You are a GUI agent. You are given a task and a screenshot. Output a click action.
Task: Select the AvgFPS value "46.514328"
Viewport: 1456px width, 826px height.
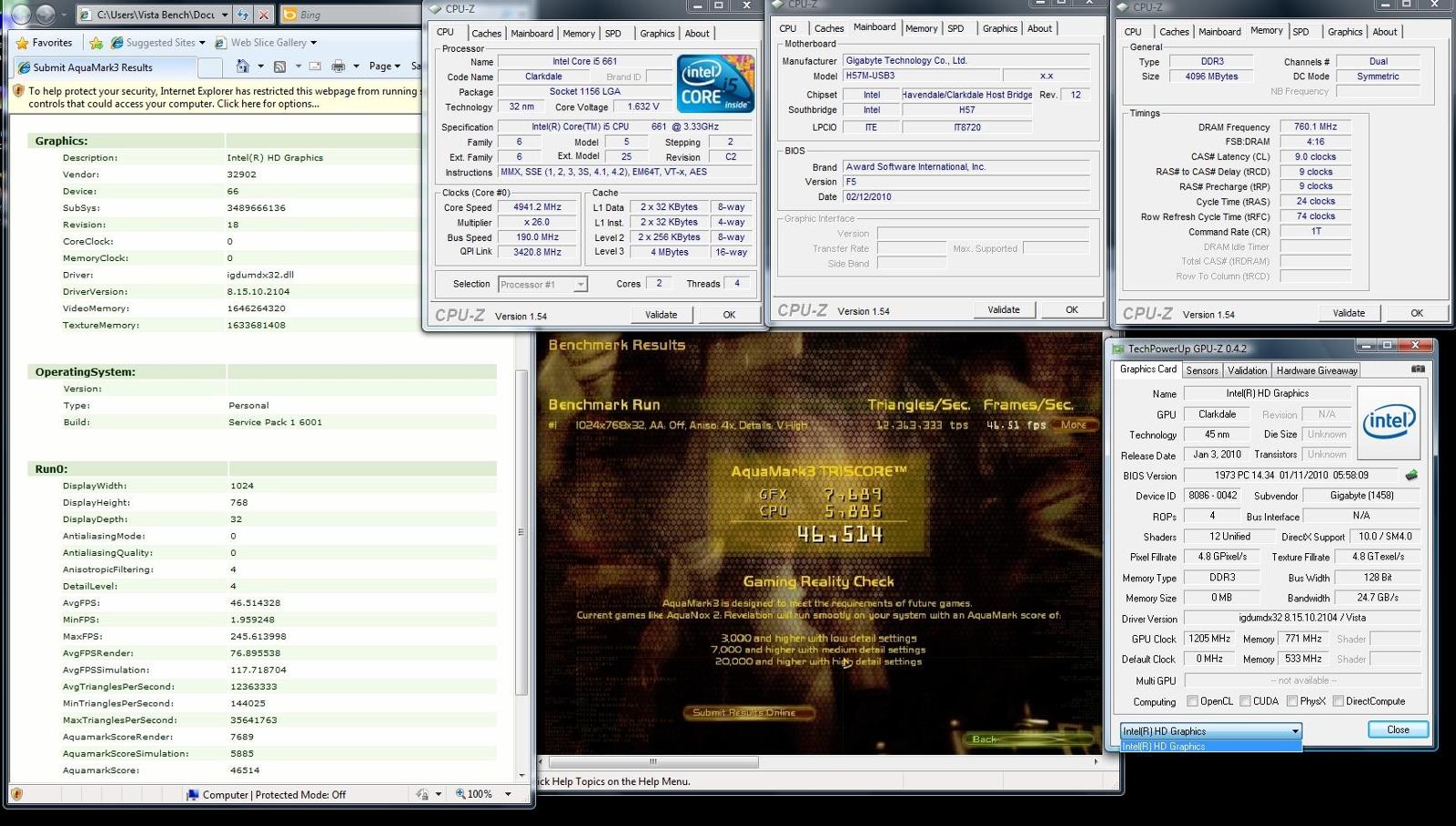click(256, 602)
